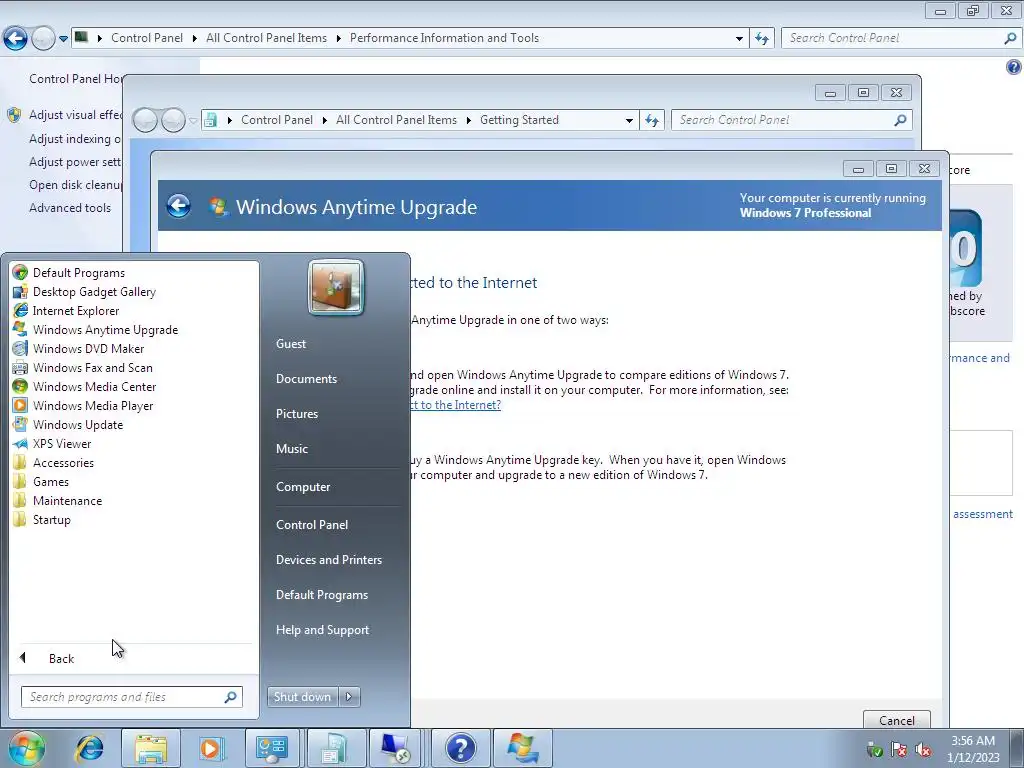Viewport: 1024px width, 768px height.
Task: Launch Windows Media Center
Action: coord(95,387)
